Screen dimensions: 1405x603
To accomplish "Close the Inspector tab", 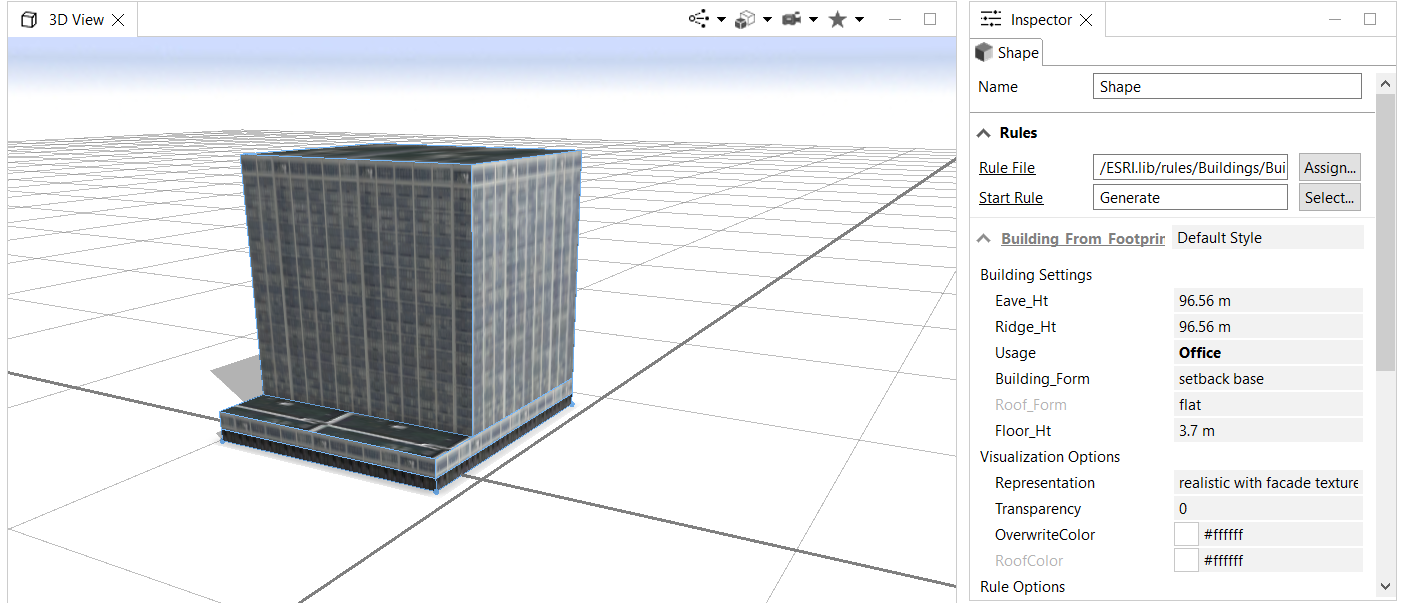I will [x=1086, y=20].
